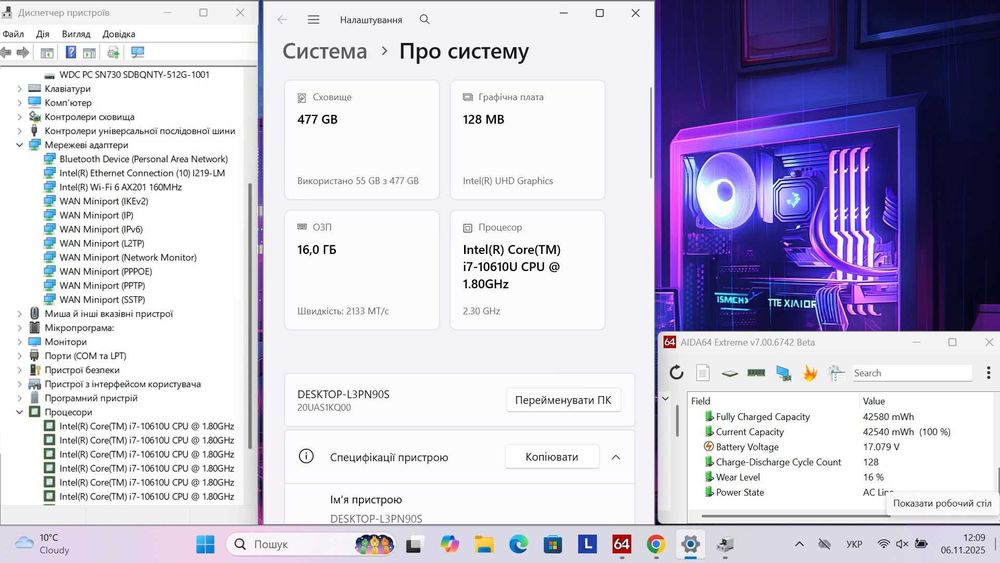
Task: Click the preferences checklist icon in AIDA64 toolbar
Action: 836,372
